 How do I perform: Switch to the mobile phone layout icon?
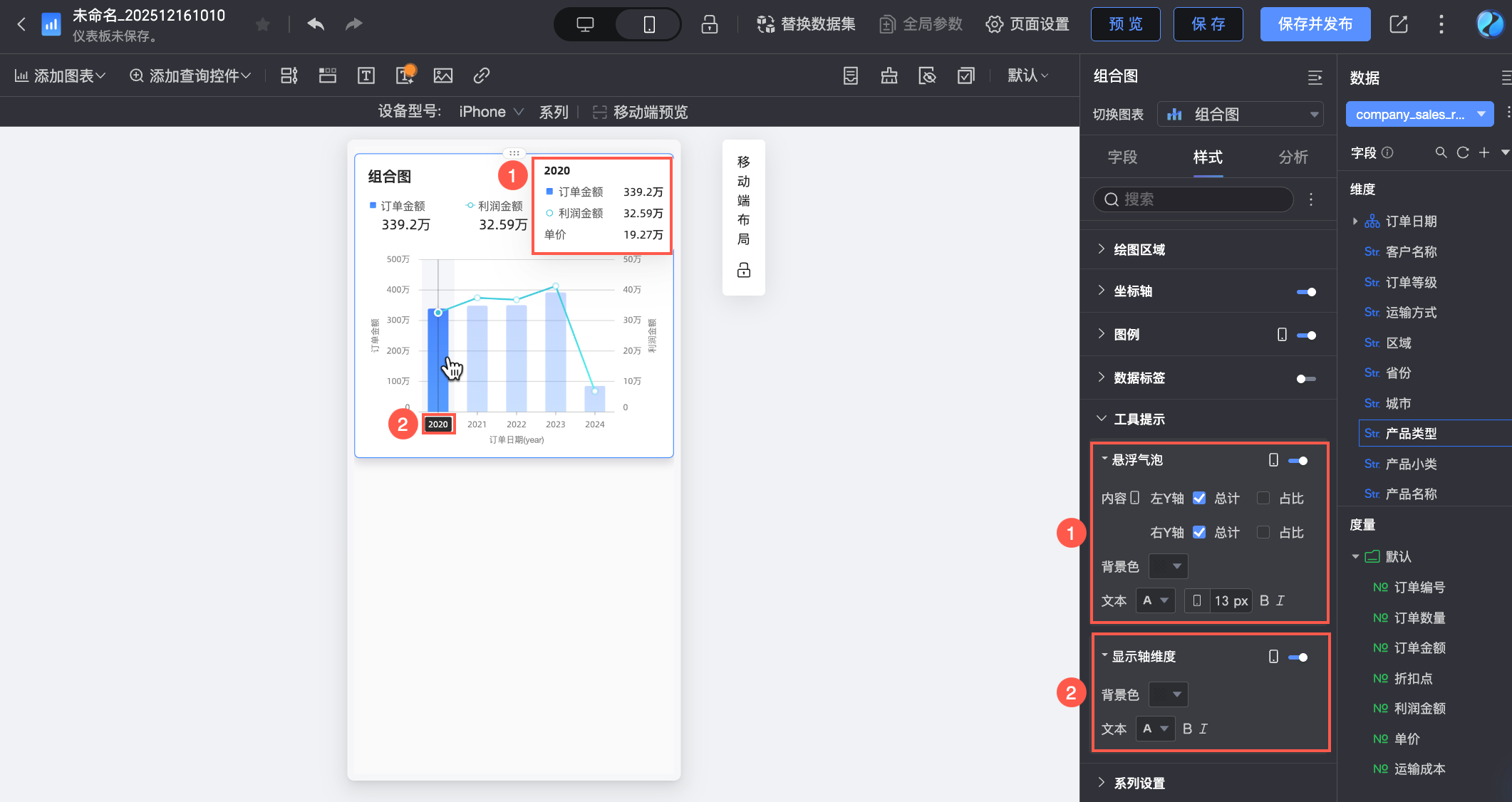click(x=648, y=24)
